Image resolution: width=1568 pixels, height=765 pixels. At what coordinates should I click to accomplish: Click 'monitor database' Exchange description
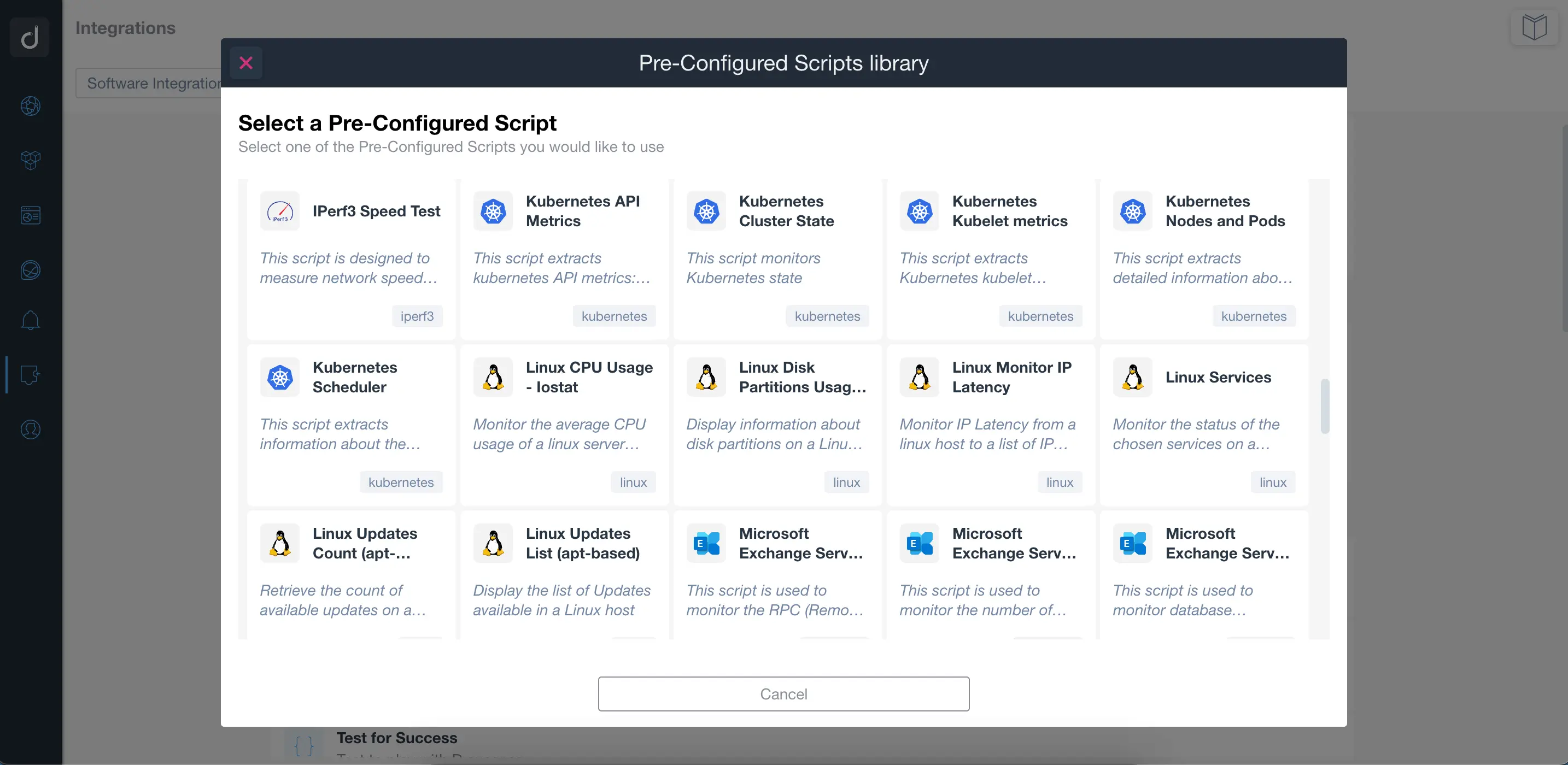tap(1183, 600)
